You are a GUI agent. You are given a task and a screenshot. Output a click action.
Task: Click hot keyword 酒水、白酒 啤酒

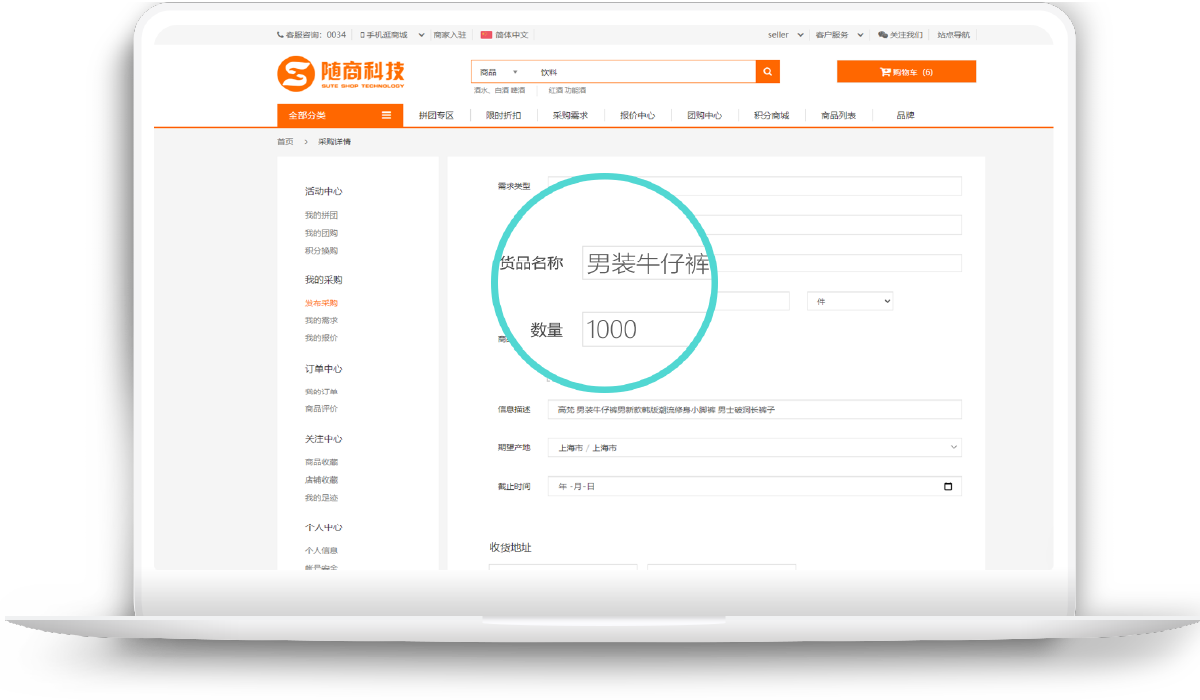(x=501, y=90)
